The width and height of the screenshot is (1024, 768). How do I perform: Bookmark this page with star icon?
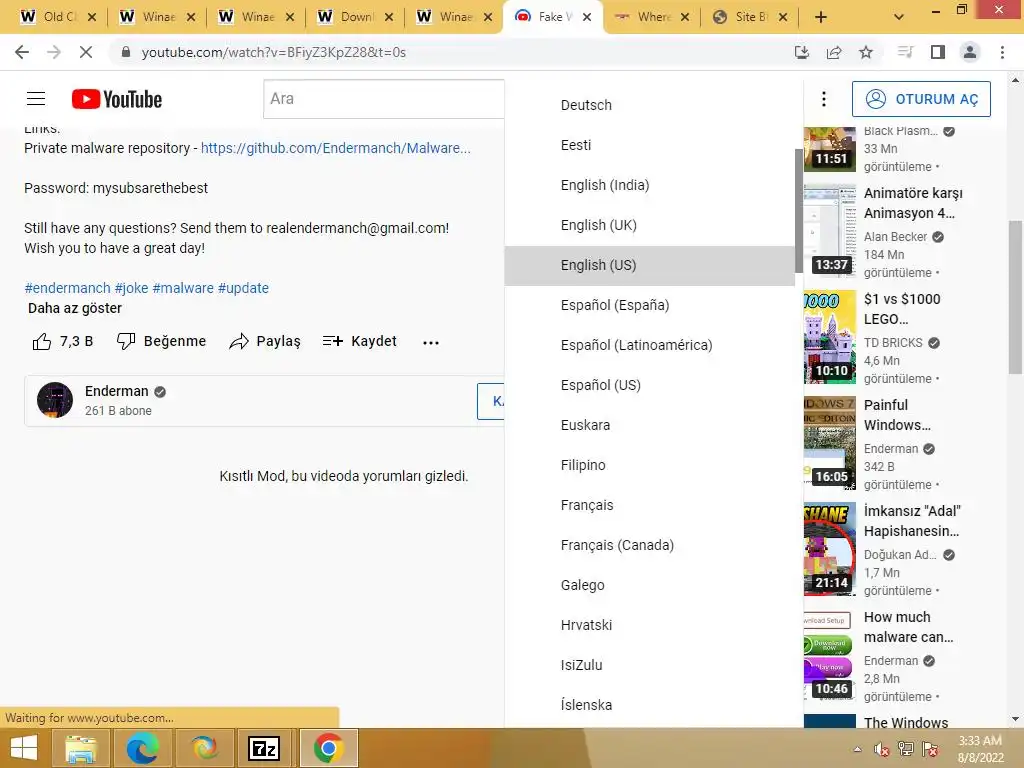pyautogui.click(x=865, y=52)
